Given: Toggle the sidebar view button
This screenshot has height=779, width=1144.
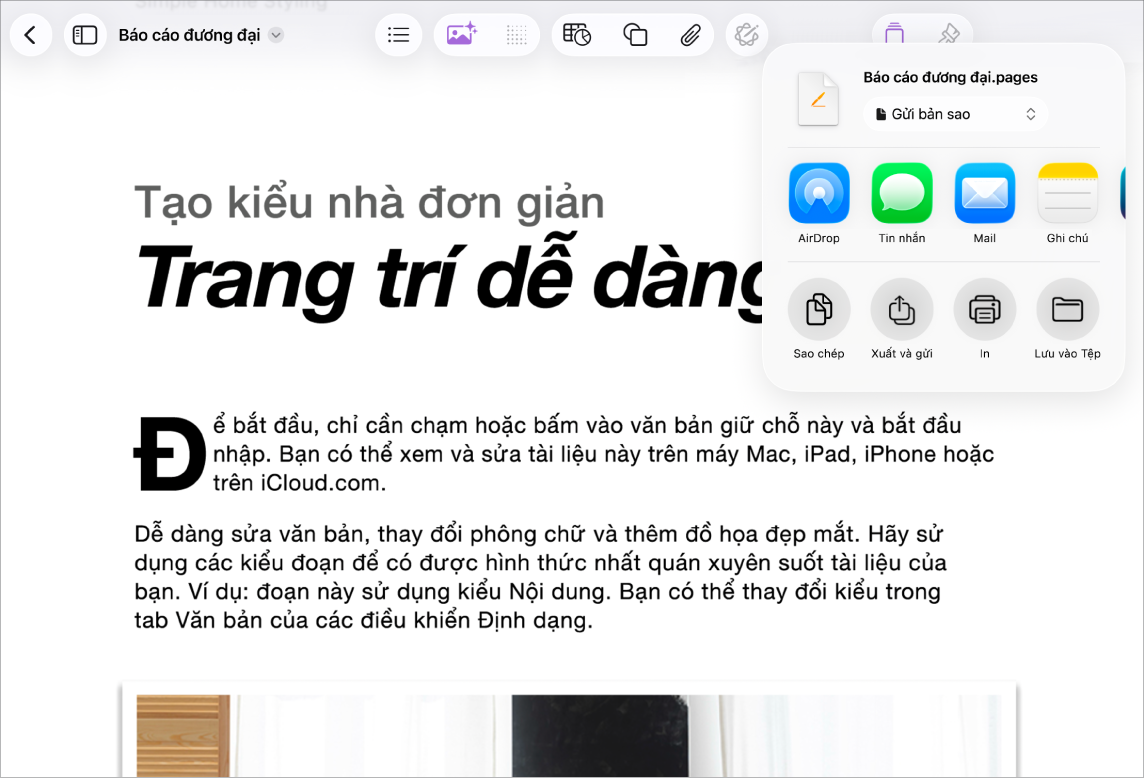Looking at the screenshot, I should (x=85, y=35).
